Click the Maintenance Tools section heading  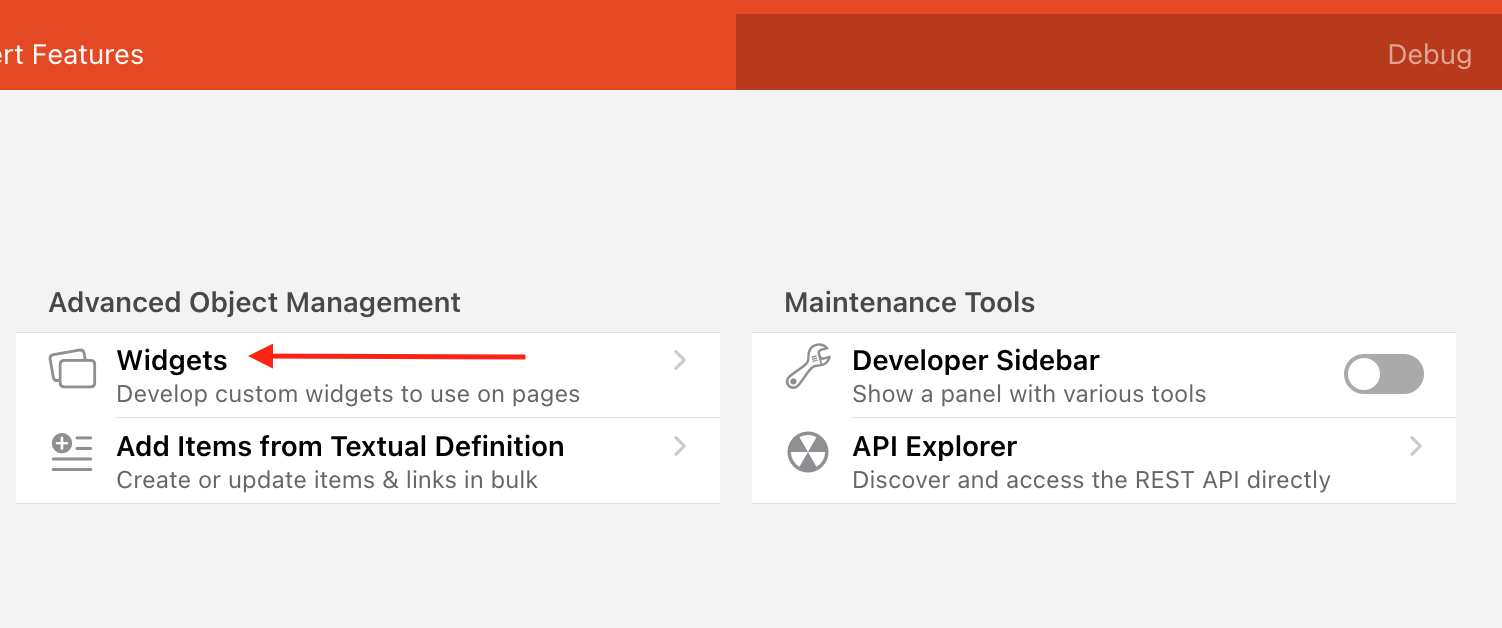click(909, 302)
